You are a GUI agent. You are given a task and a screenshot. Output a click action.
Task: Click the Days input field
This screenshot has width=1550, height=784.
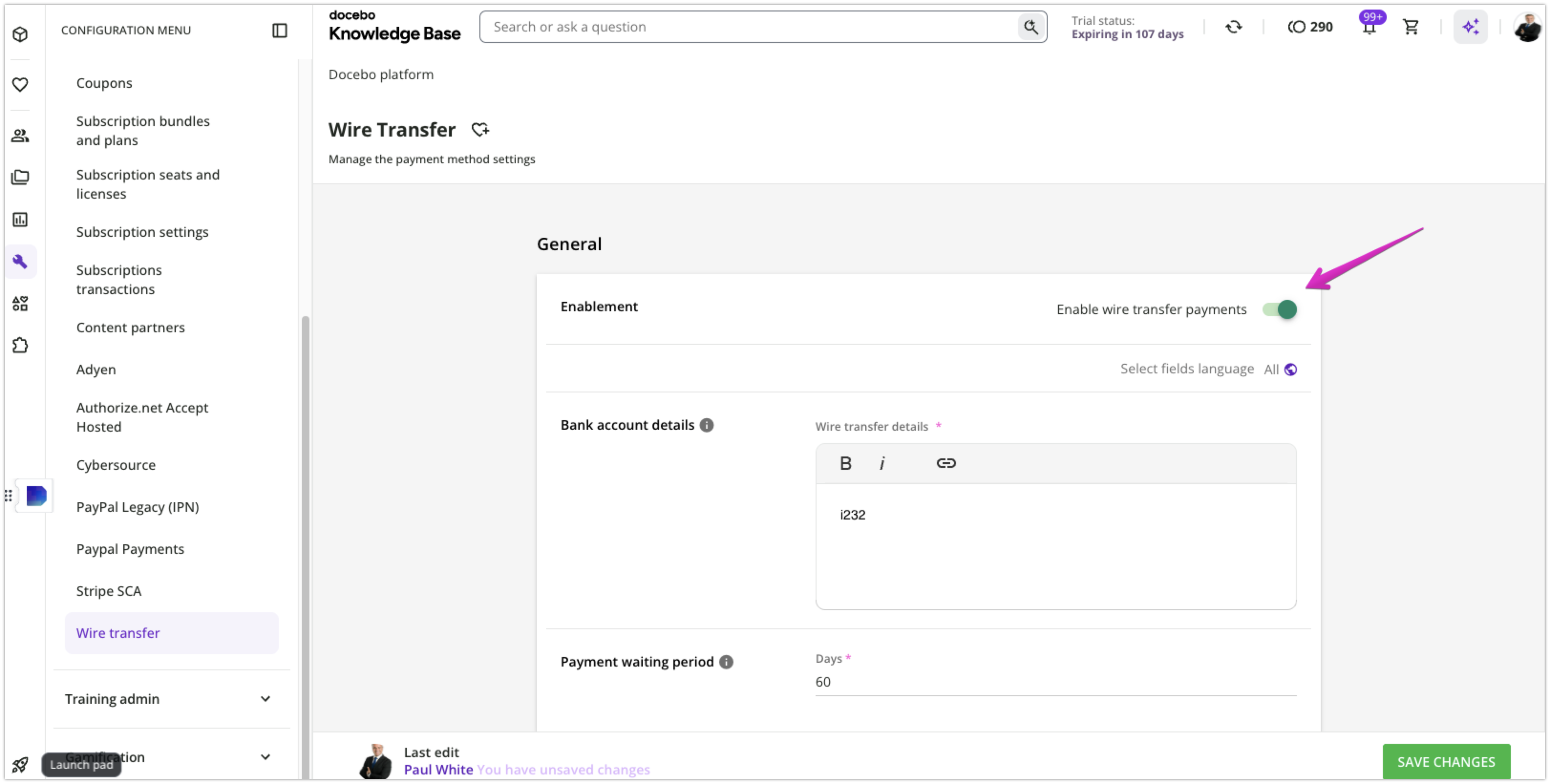pyautogui.click(x=1055, y=682)
